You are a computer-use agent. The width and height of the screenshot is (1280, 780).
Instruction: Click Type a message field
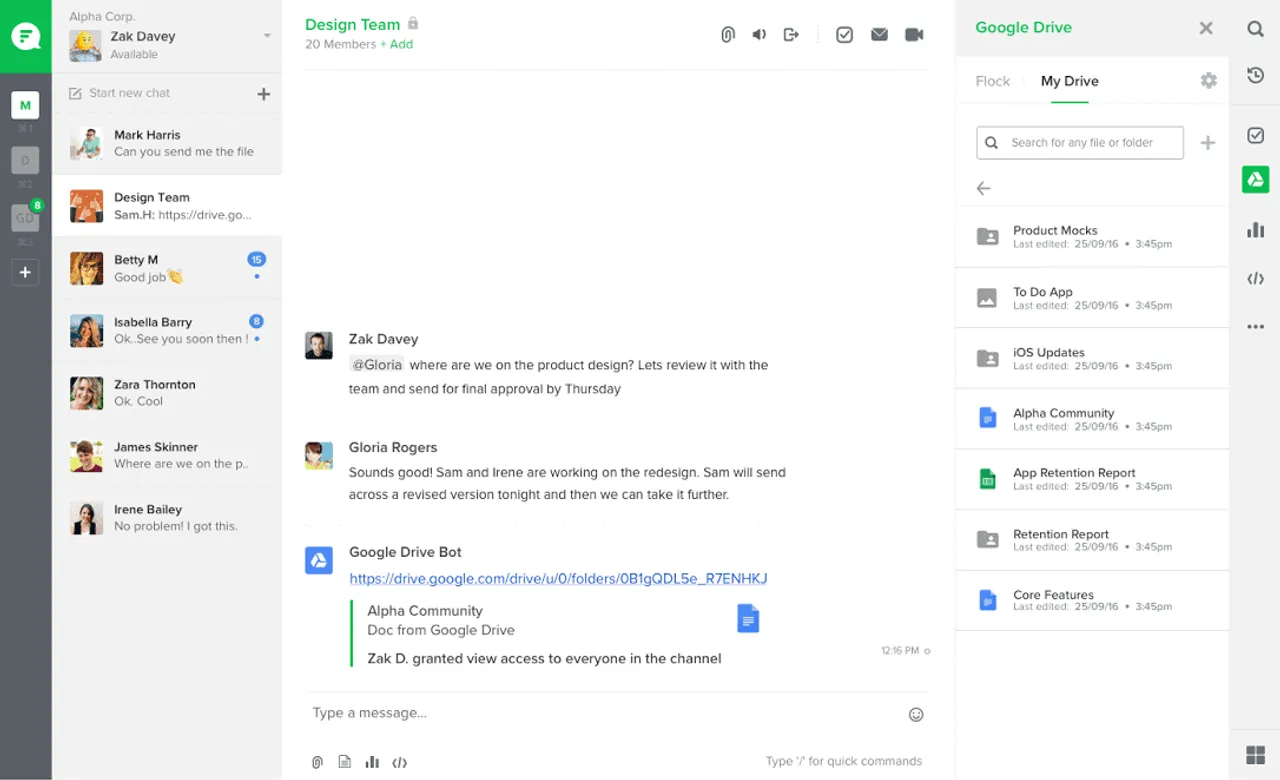coord(600,713)
